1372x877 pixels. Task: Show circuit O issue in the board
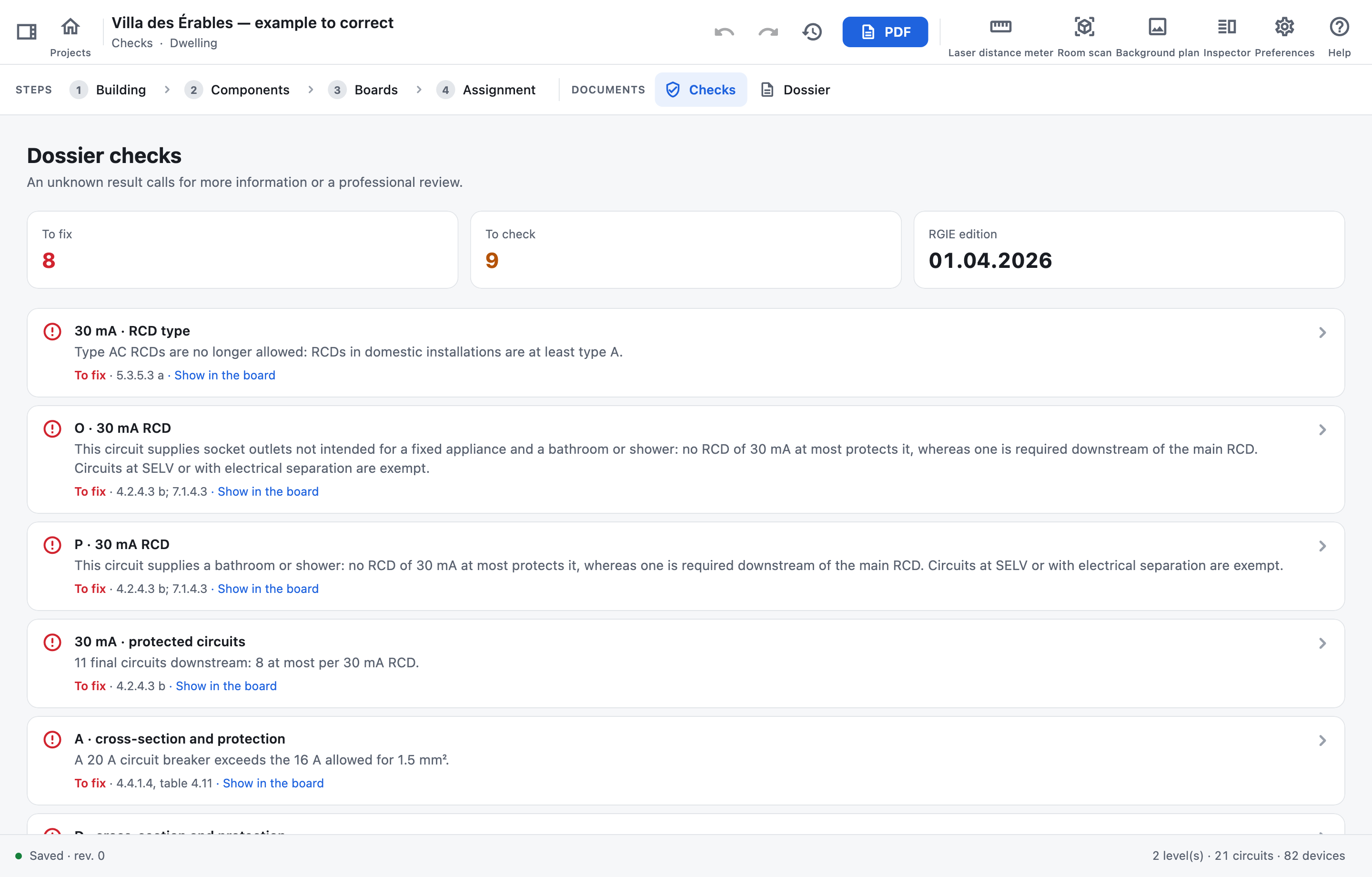268,491
